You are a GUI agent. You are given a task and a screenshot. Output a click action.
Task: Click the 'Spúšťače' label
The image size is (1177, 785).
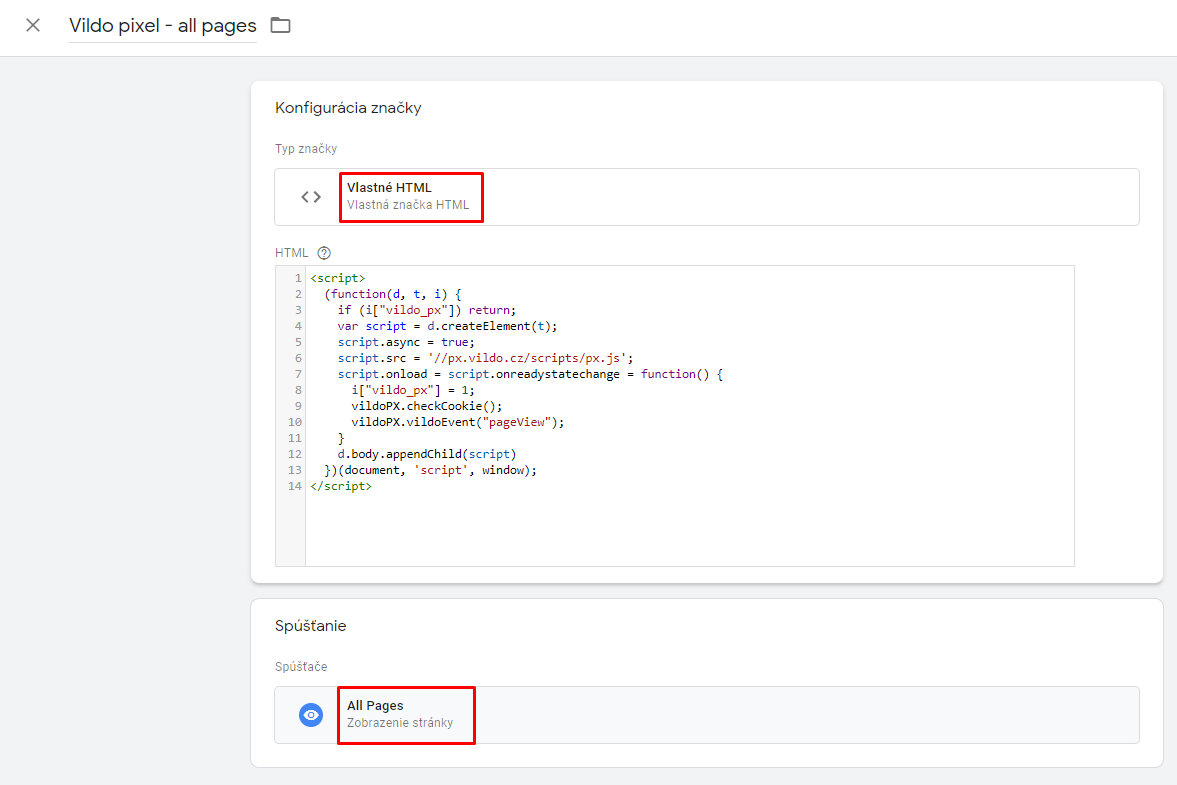coord(301,666)
